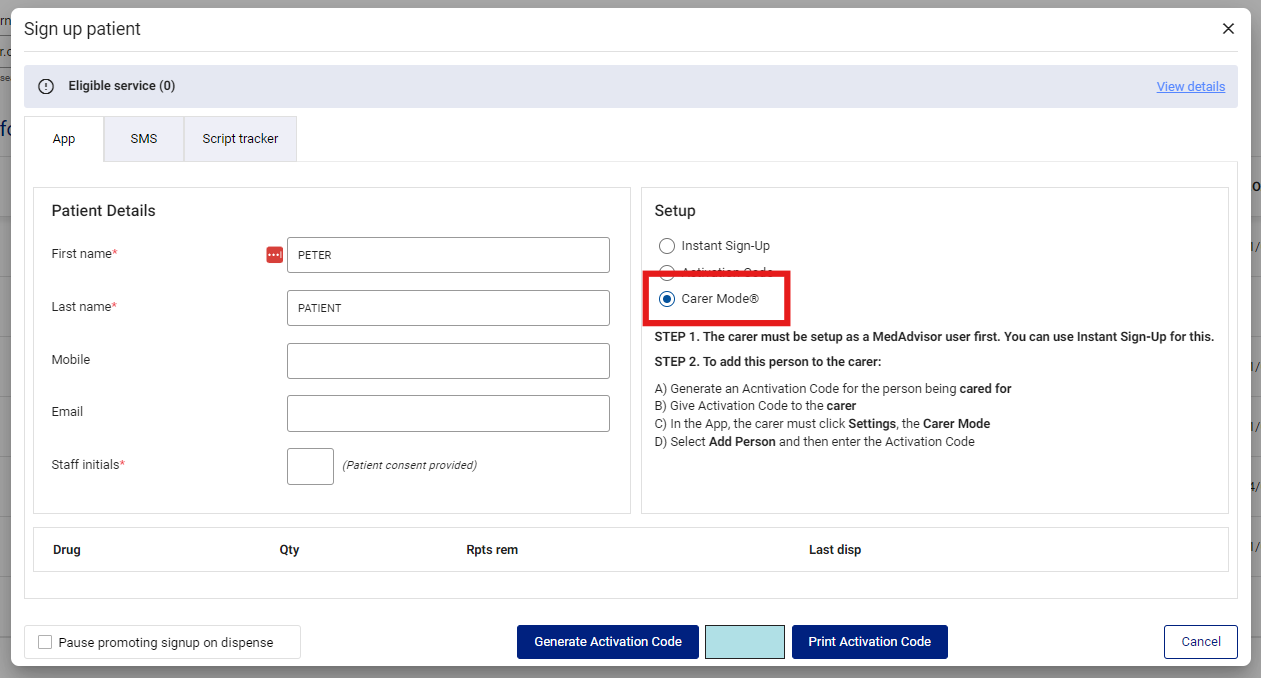The image size is (1261, 678).
Task: Focus the Mobile input field
Action: [448, 361]
